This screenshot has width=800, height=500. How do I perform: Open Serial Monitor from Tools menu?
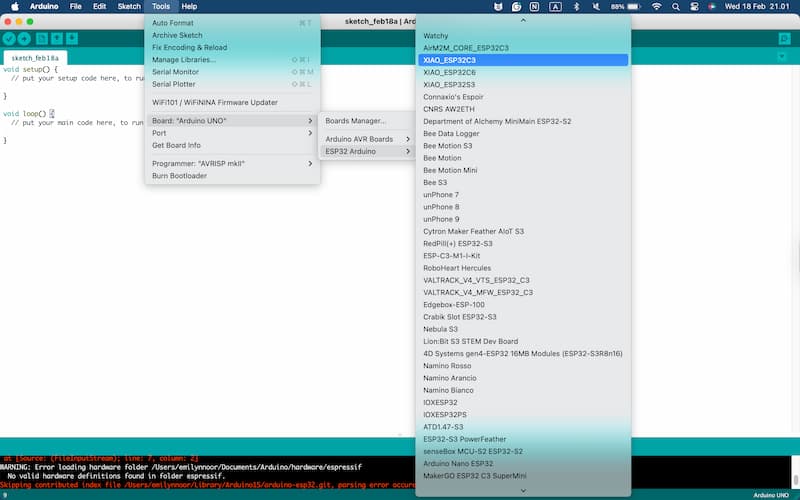coord(233,72)
